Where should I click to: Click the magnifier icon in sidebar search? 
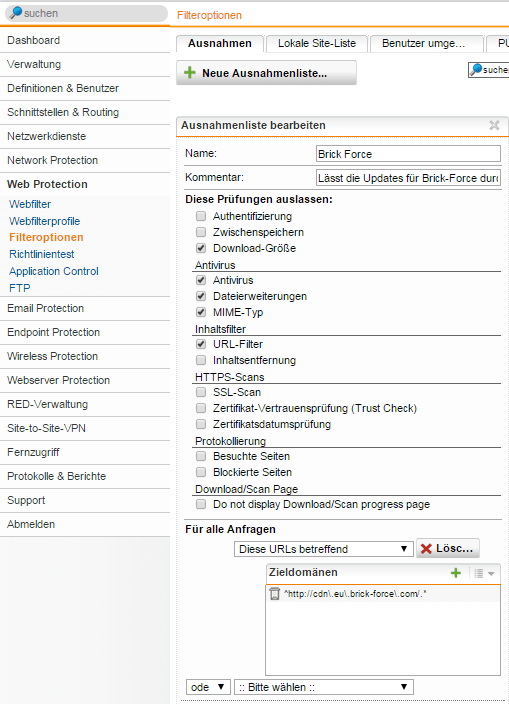click(x=16, y=13)
